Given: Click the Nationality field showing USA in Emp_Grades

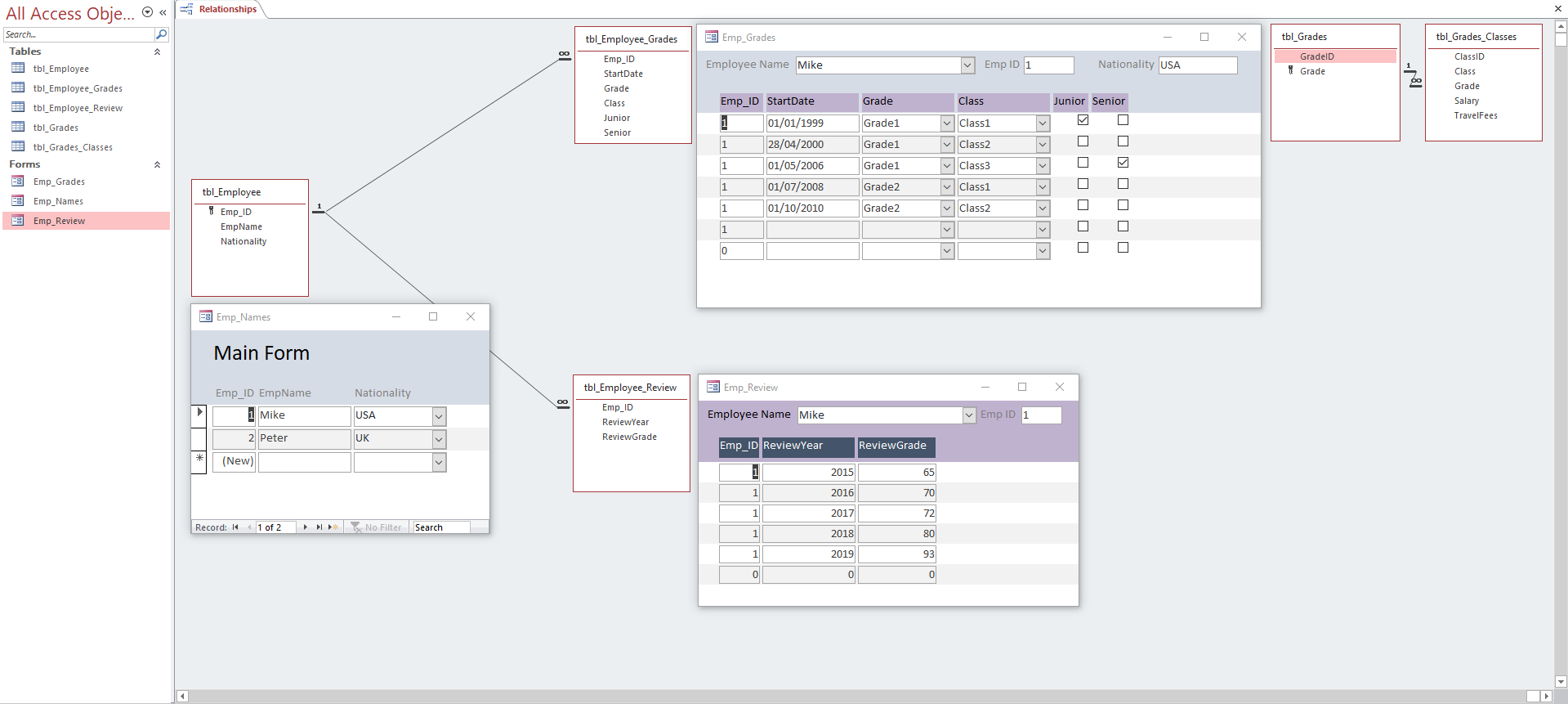Looking at the screenshot, I should 1198,65.
